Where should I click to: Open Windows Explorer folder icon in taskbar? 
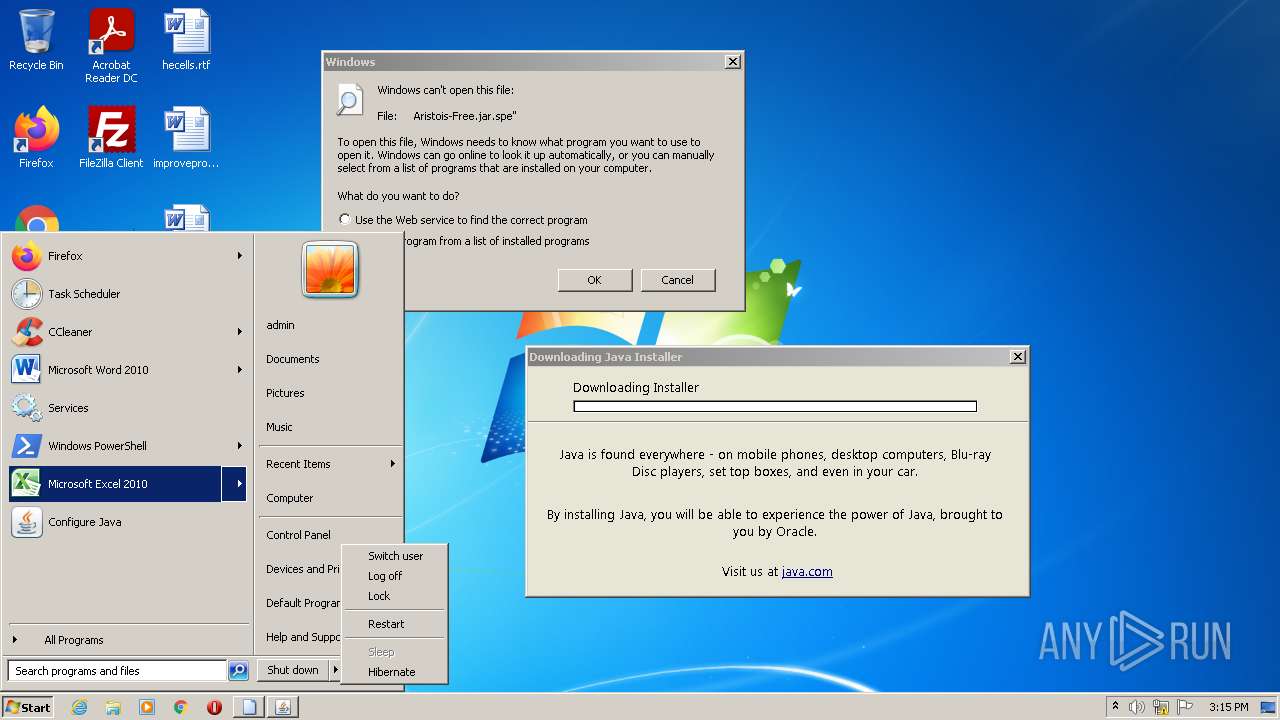pyautogui.click(x=113, y=707)
